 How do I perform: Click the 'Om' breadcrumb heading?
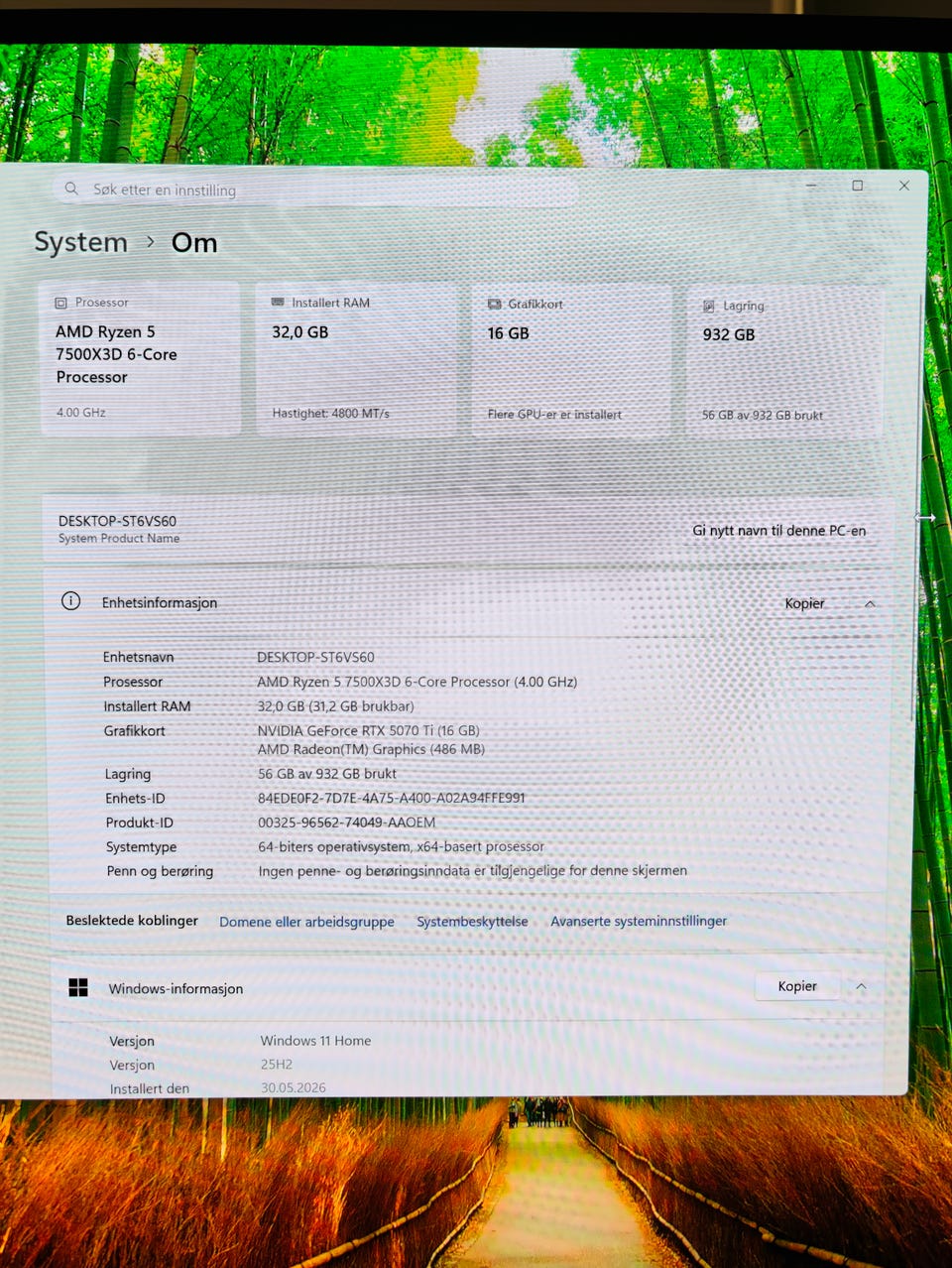pos(194,243)
